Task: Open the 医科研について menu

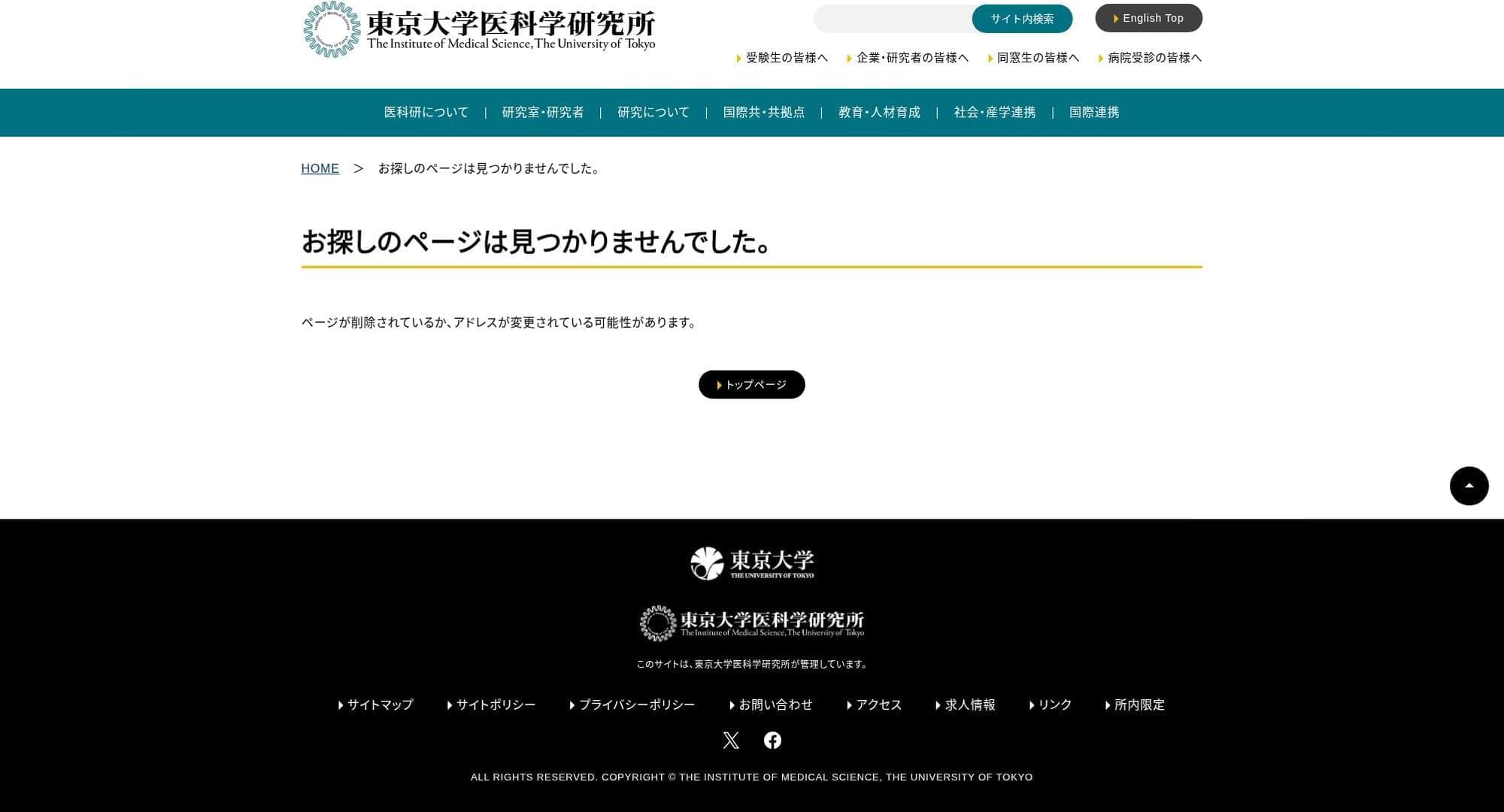Action: pos(426,113)
